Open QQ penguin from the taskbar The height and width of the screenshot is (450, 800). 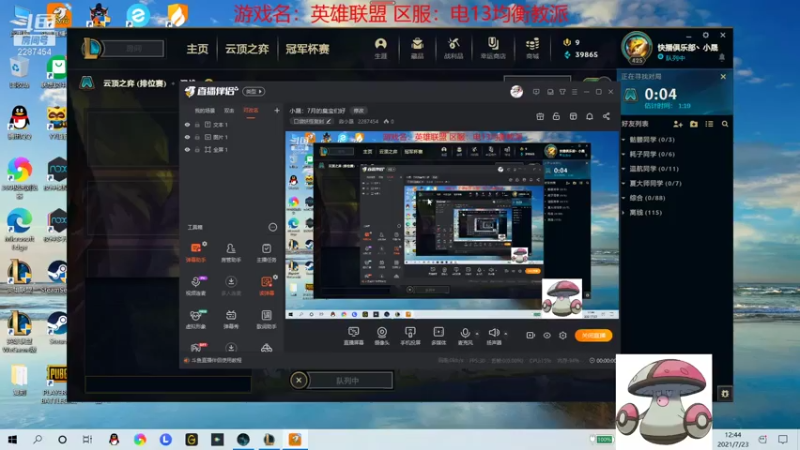coord(114,439)
